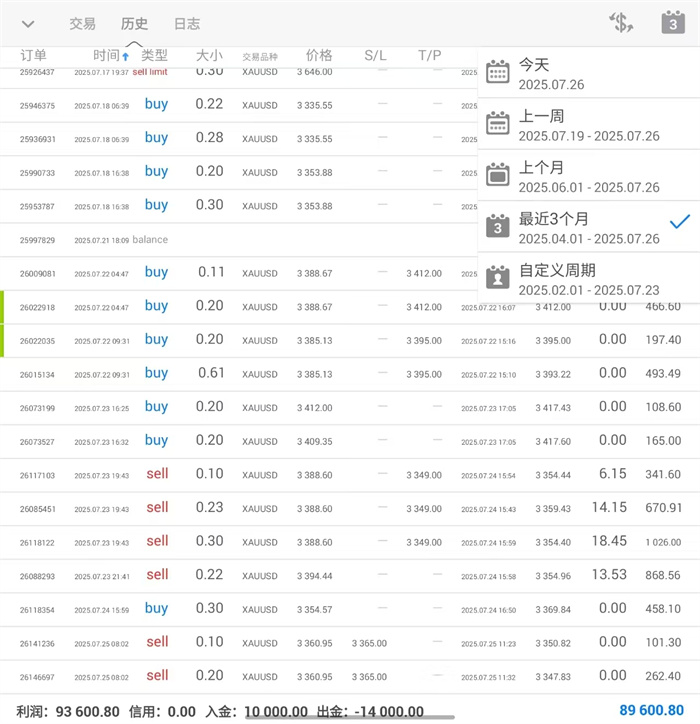
Task: Click profit value 1 026.00
Action: tap(663, 542)
